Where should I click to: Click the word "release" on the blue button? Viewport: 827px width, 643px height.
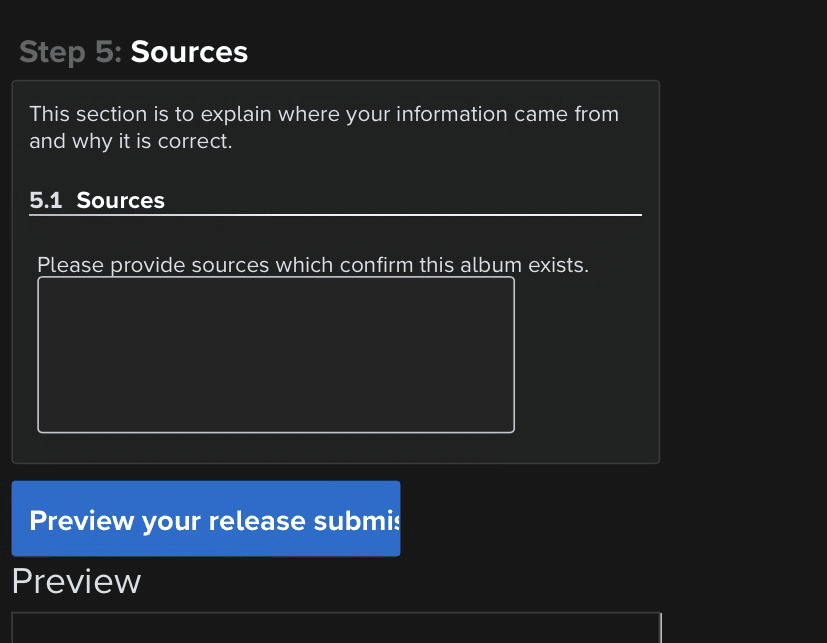coord(257,521)
